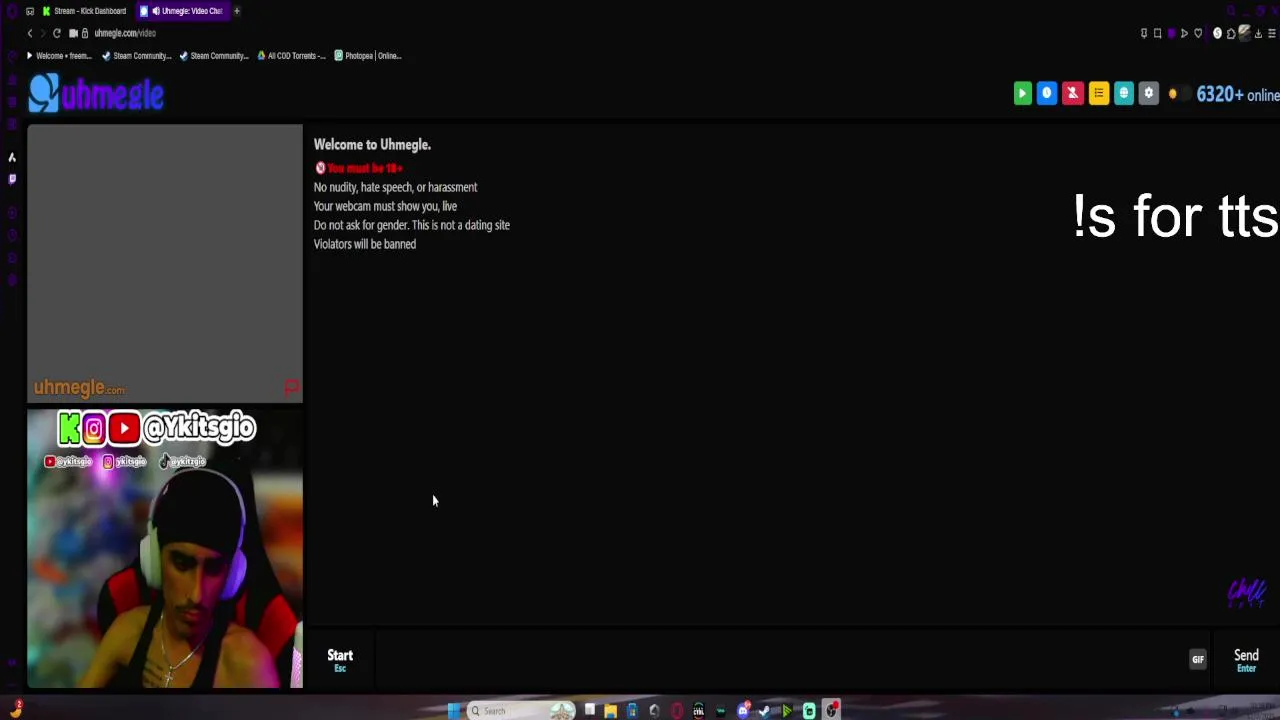This screenshot has width=1280, height=720.
Task: Open a new browser tab
Action: pyautogui.click(x=237, y=11)
